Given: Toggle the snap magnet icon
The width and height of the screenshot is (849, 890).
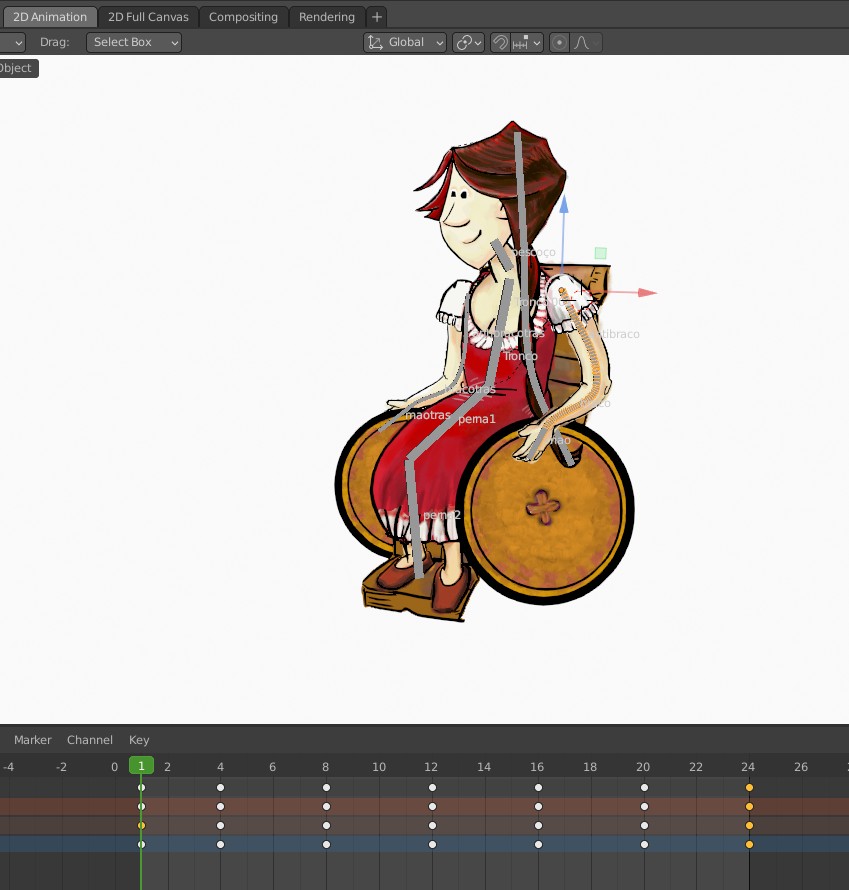Looking at the screenshot, I should [500, 43].
